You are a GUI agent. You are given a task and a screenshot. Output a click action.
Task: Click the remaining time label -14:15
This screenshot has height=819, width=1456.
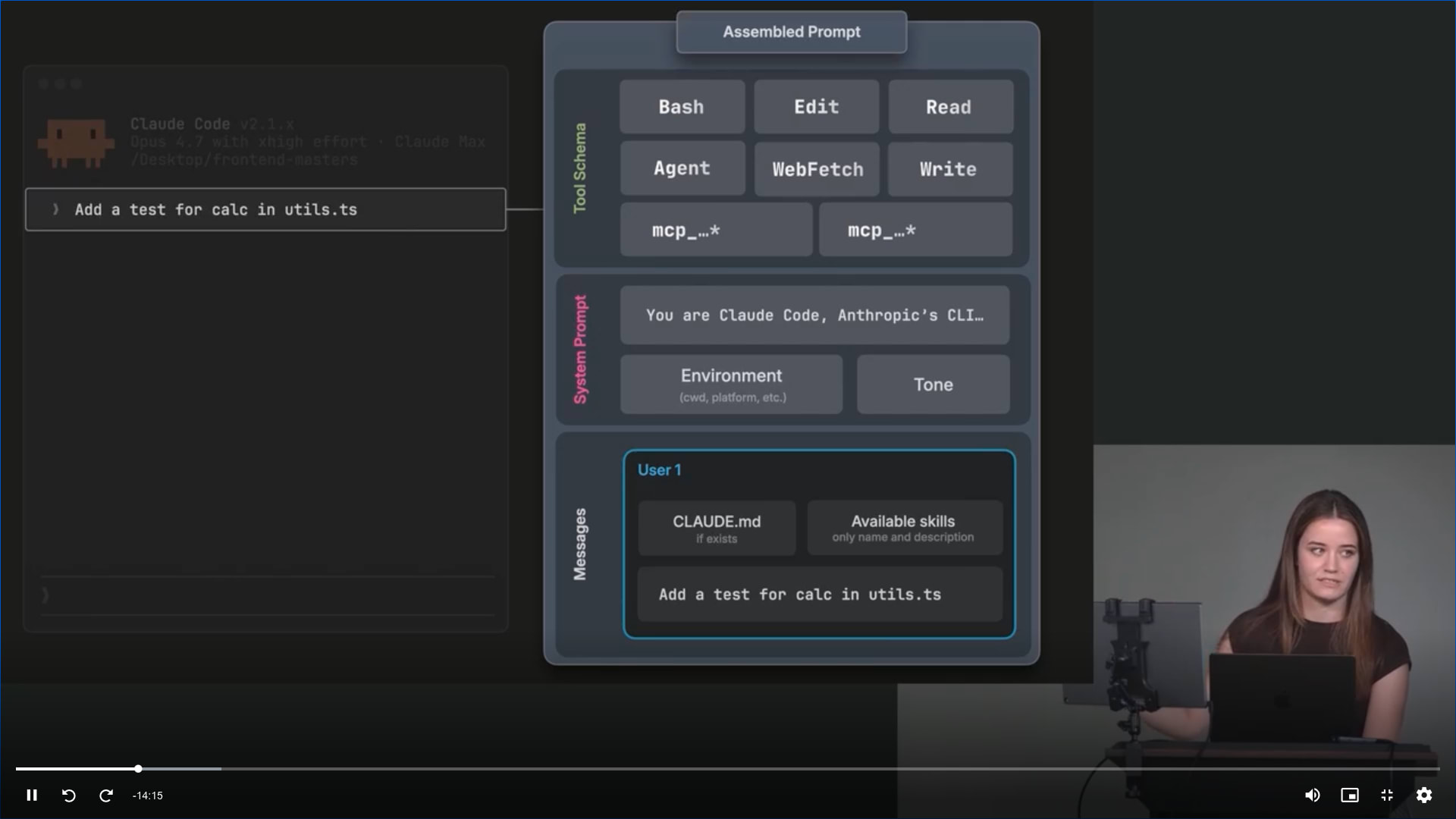tap(148, 795)
